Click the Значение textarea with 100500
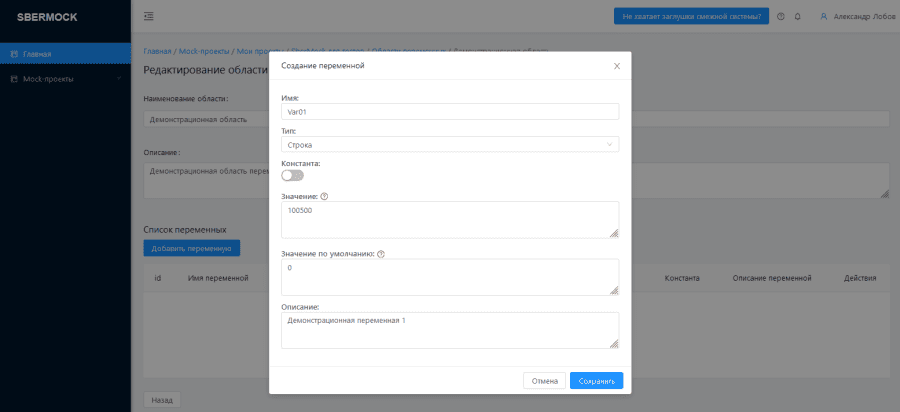 (x=450, y=219)
